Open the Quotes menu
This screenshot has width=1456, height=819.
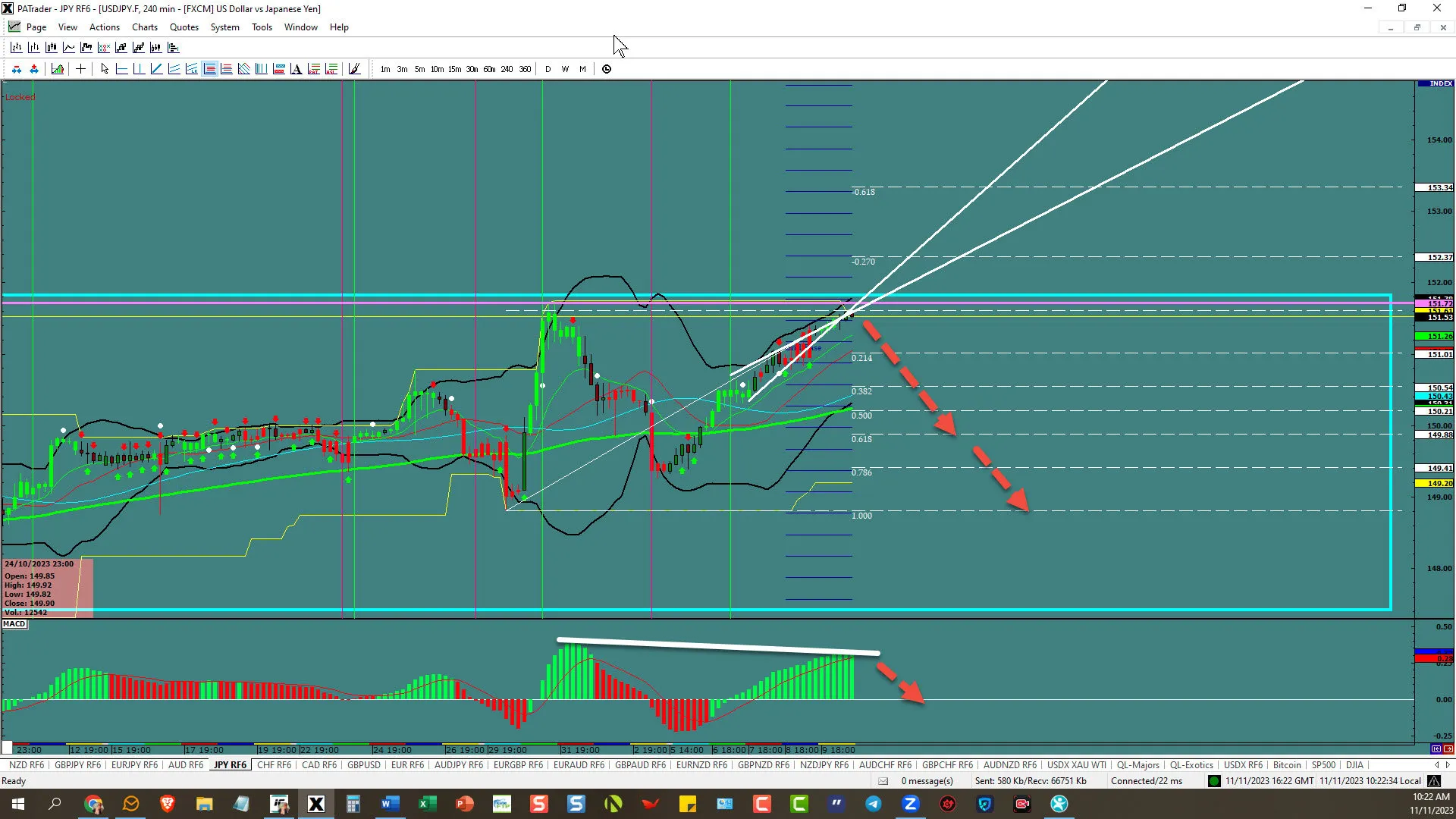click(184, 27)
